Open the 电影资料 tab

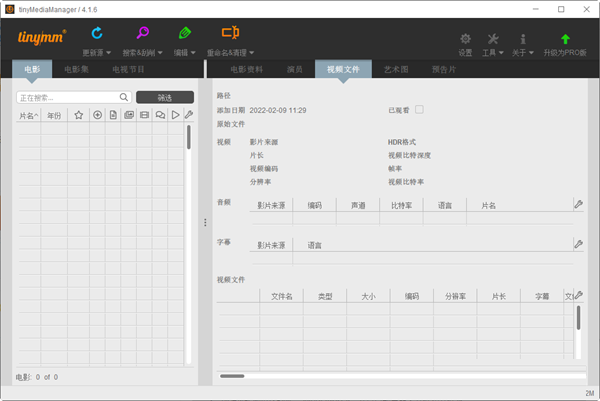tap(247, 69)
